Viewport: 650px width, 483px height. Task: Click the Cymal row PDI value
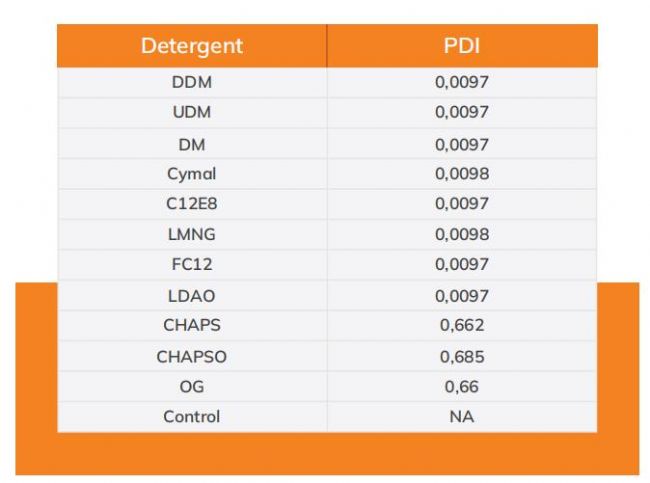coord(461,174)
